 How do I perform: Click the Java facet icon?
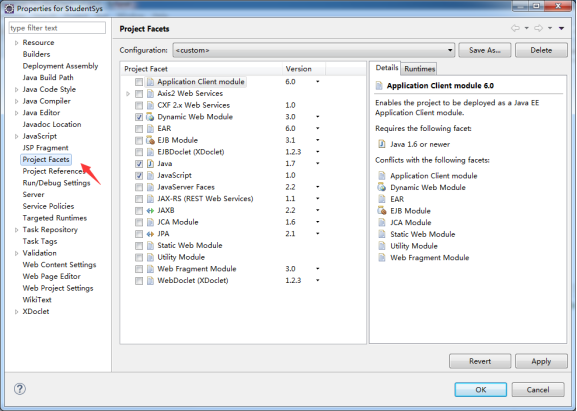[150, 164]
